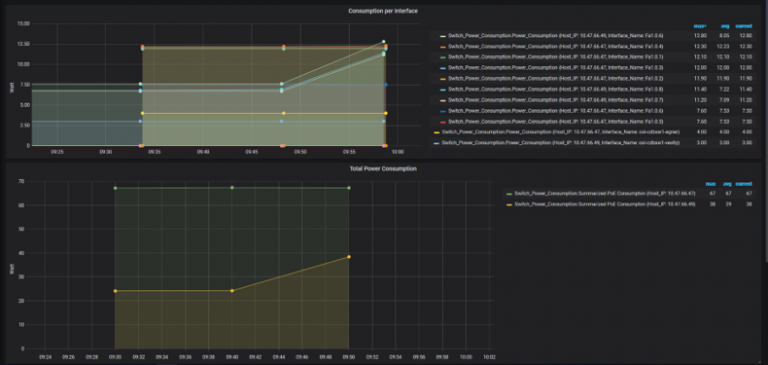The width and height of the screenshot is (768, 365).
Task: Open color swatch of Fa1.0.7 series
Action: [x=443, y=100]
